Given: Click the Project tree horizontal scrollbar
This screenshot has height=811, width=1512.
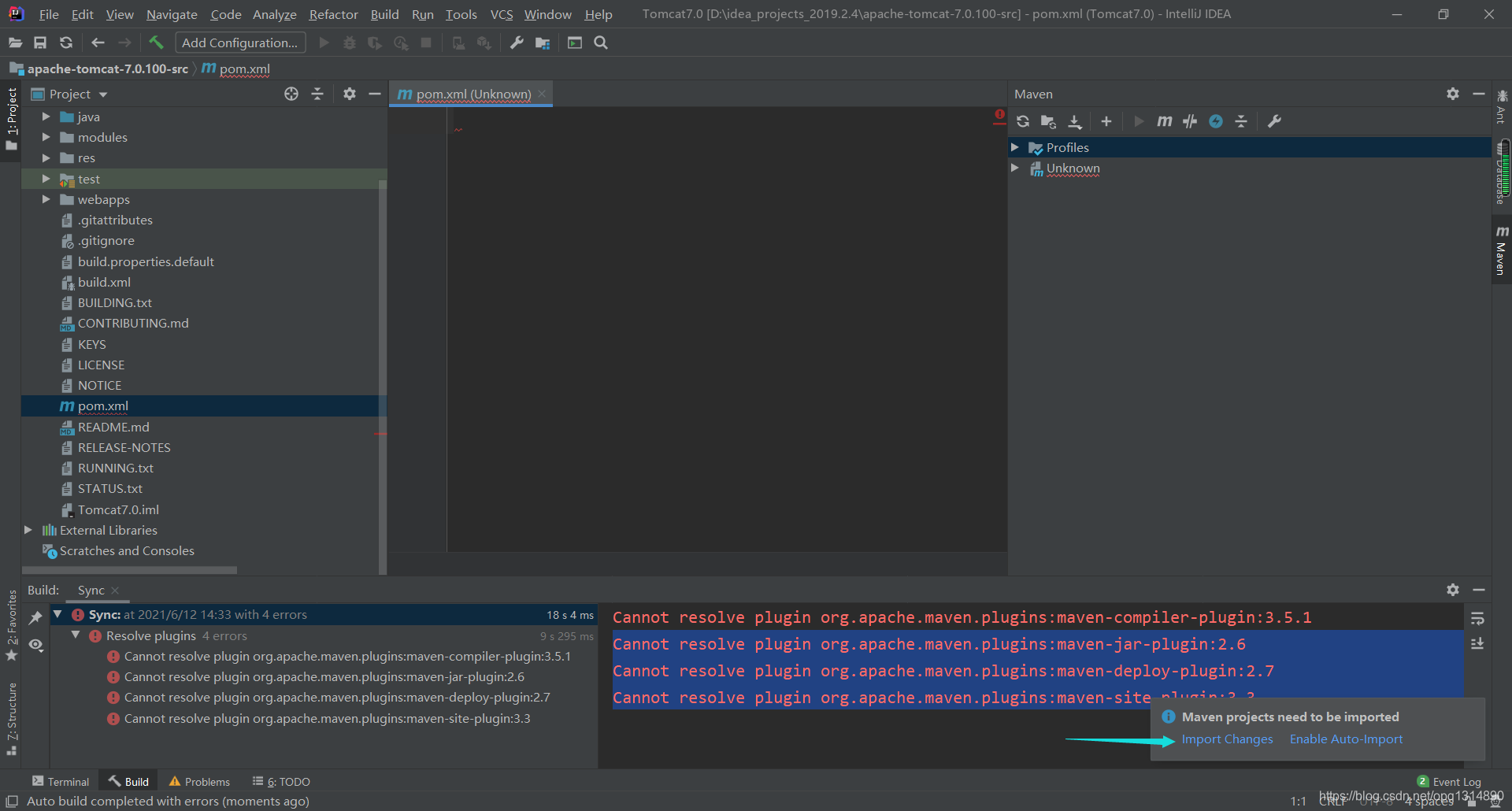Looking at the screenshot, I should click(130, 570).
